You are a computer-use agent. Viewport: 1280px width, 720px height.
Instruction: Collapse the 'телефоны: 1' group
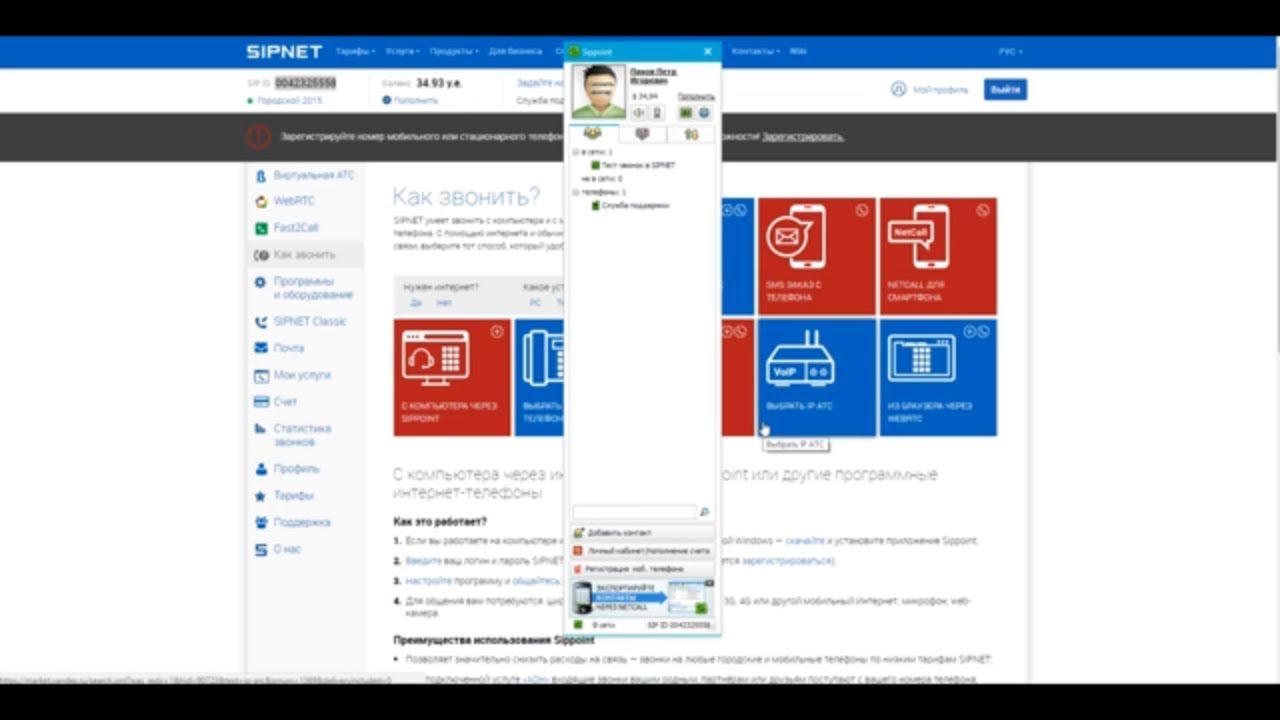(575, 192)
